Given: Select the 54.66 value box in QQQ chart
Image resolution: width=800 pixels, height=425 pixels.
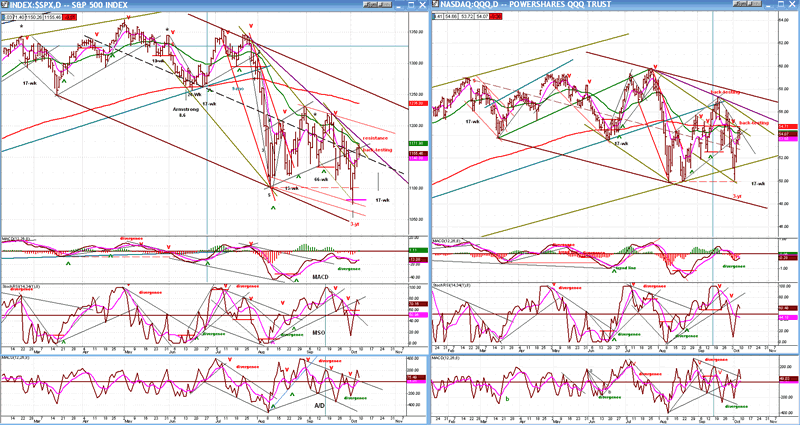Looking at the screenshot, I should 451,16.
